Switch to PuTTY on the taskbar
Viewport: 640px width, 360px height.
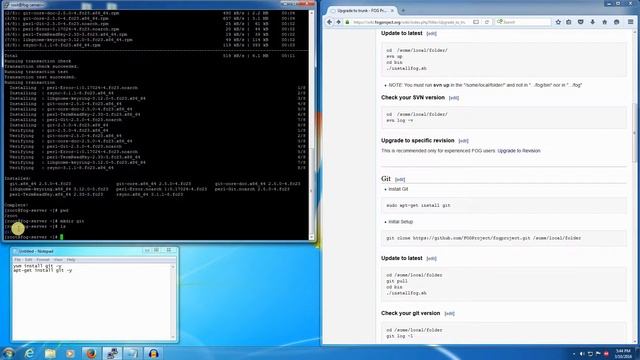point(112,353)
